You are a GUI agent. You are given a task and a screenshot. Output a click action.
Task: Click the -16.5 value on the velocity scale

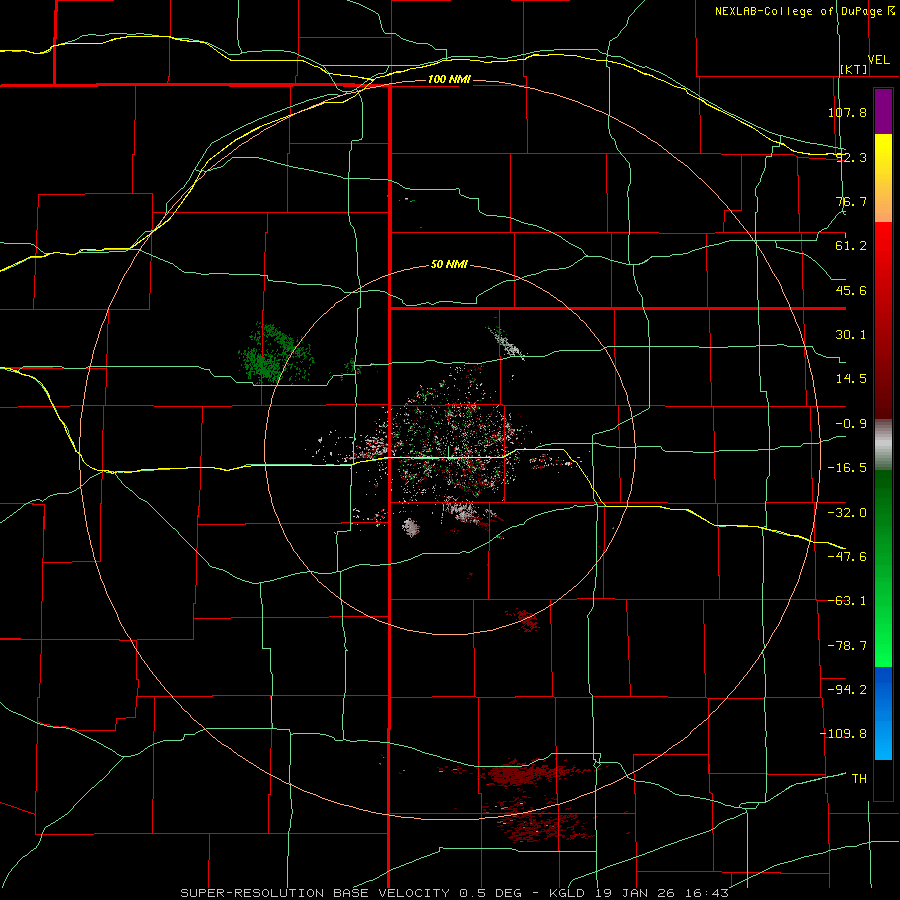pyautogui.click(x=847, y=468)
